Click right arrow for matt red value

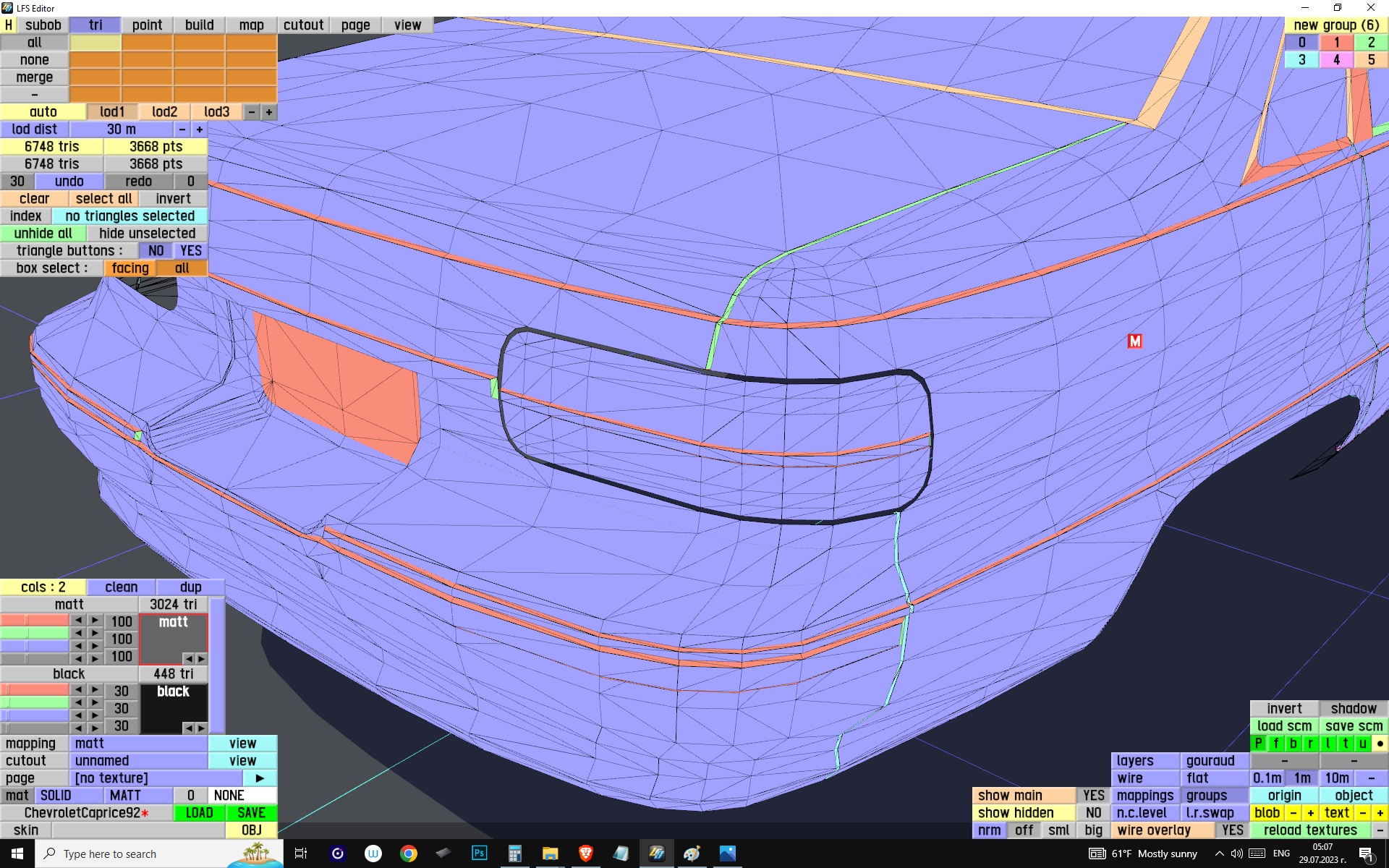coord(95,621)
